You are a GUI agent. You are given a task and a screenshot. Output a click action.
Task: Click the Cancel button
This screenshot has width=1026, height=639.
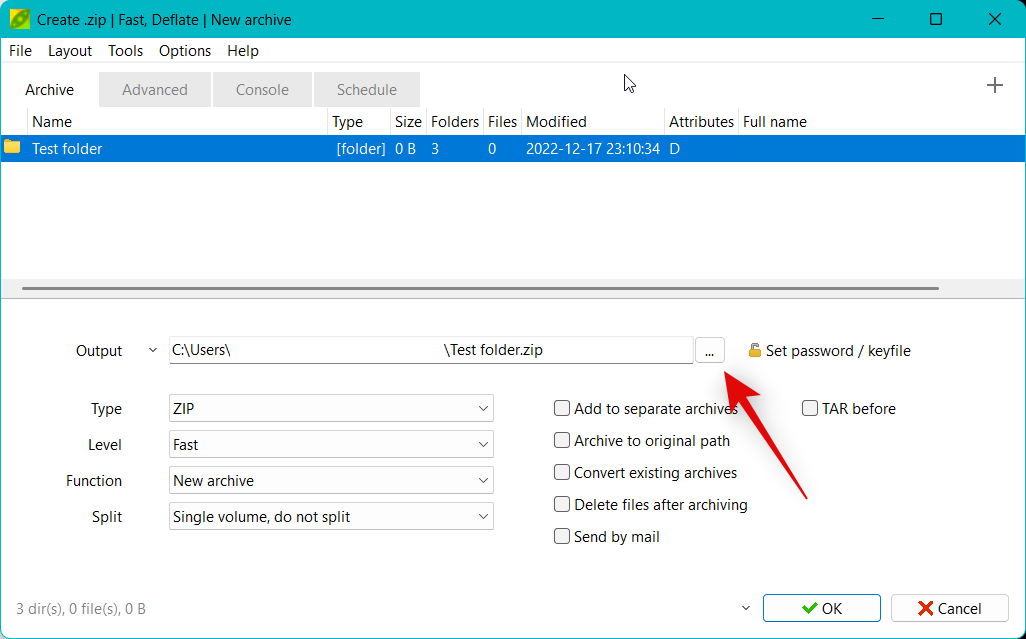click(x=949, y=608)
